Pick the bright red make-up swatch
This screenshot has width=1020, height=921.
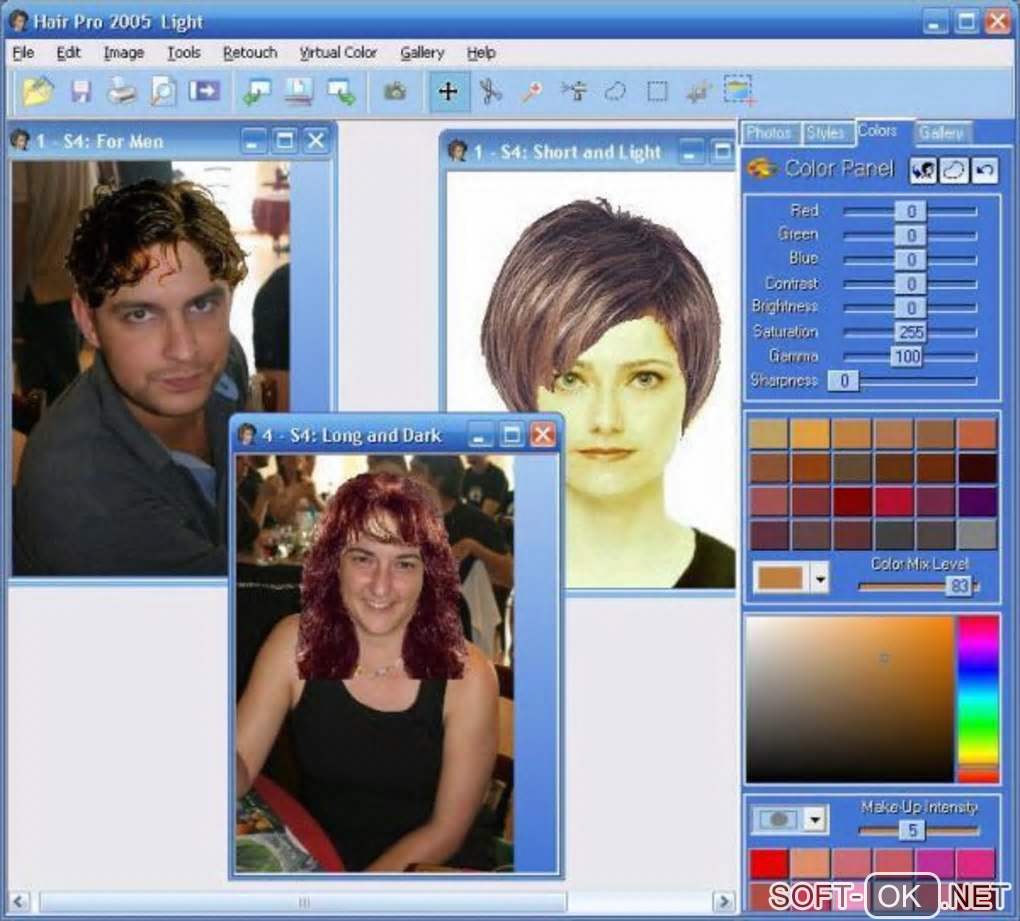coord(770,864)
